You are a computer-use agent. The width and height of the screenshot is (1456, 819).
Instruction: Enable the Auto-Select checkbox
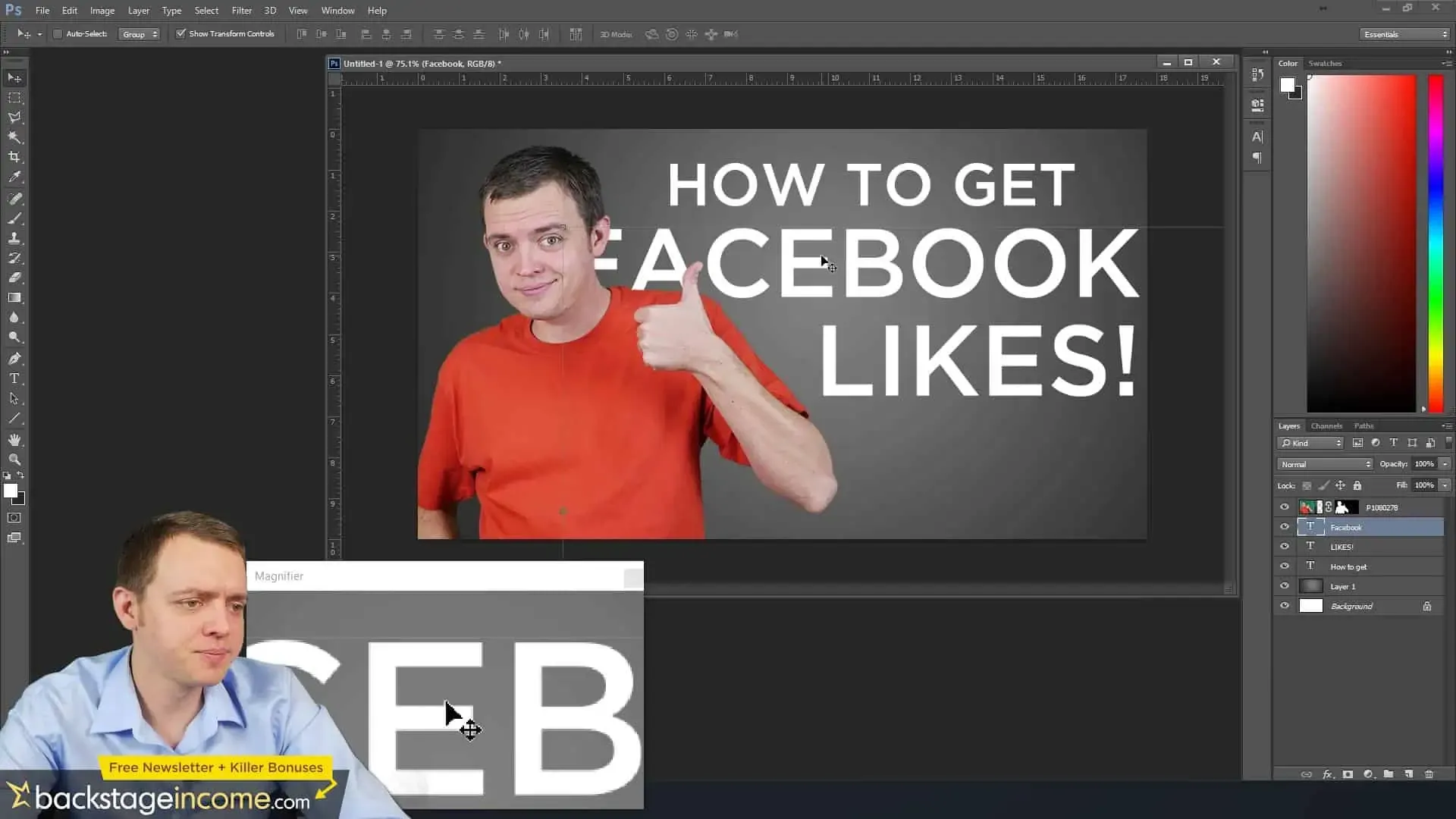[57, 34]
